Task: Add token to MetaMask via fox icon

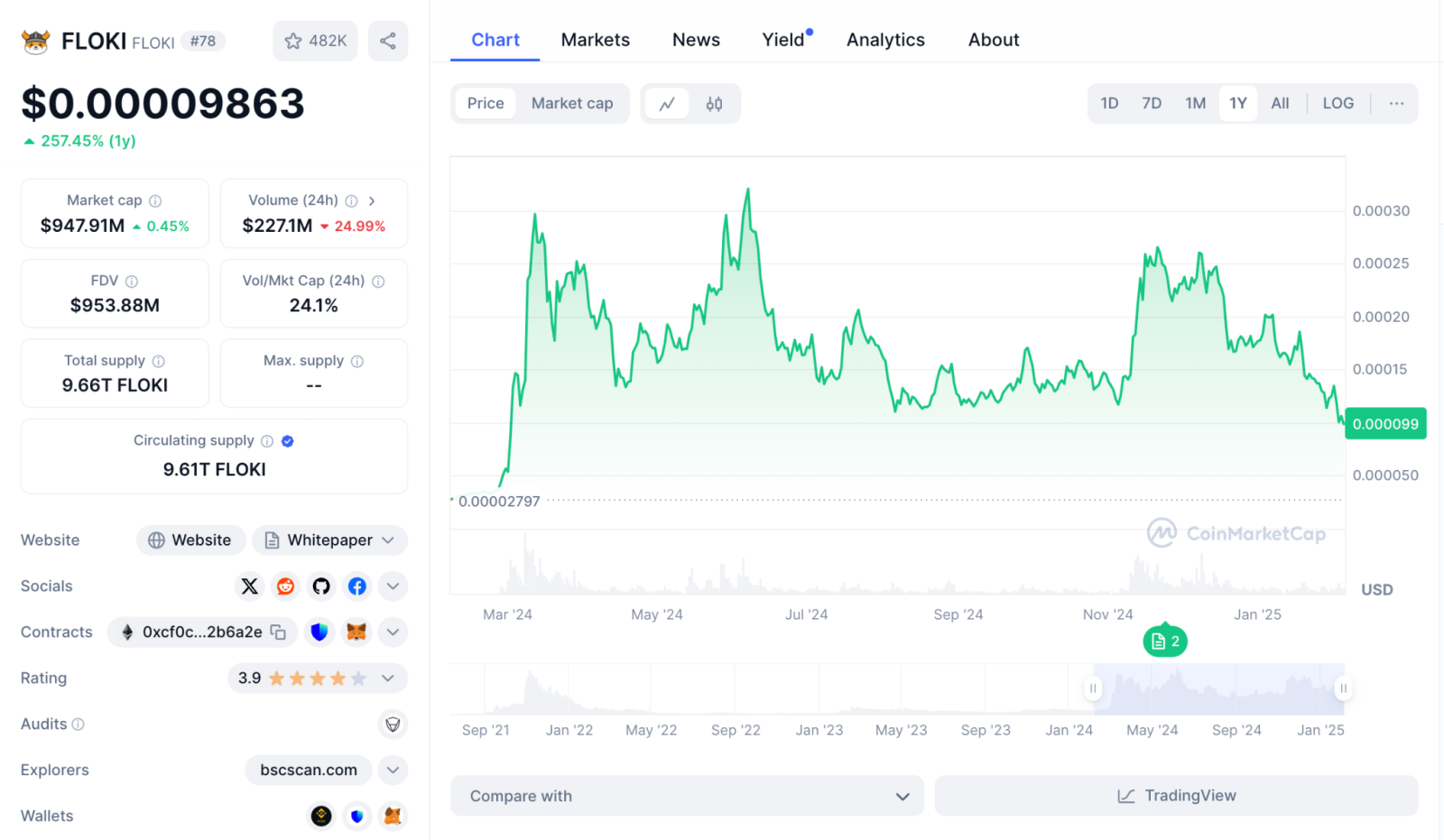Action: click(356, 632)
